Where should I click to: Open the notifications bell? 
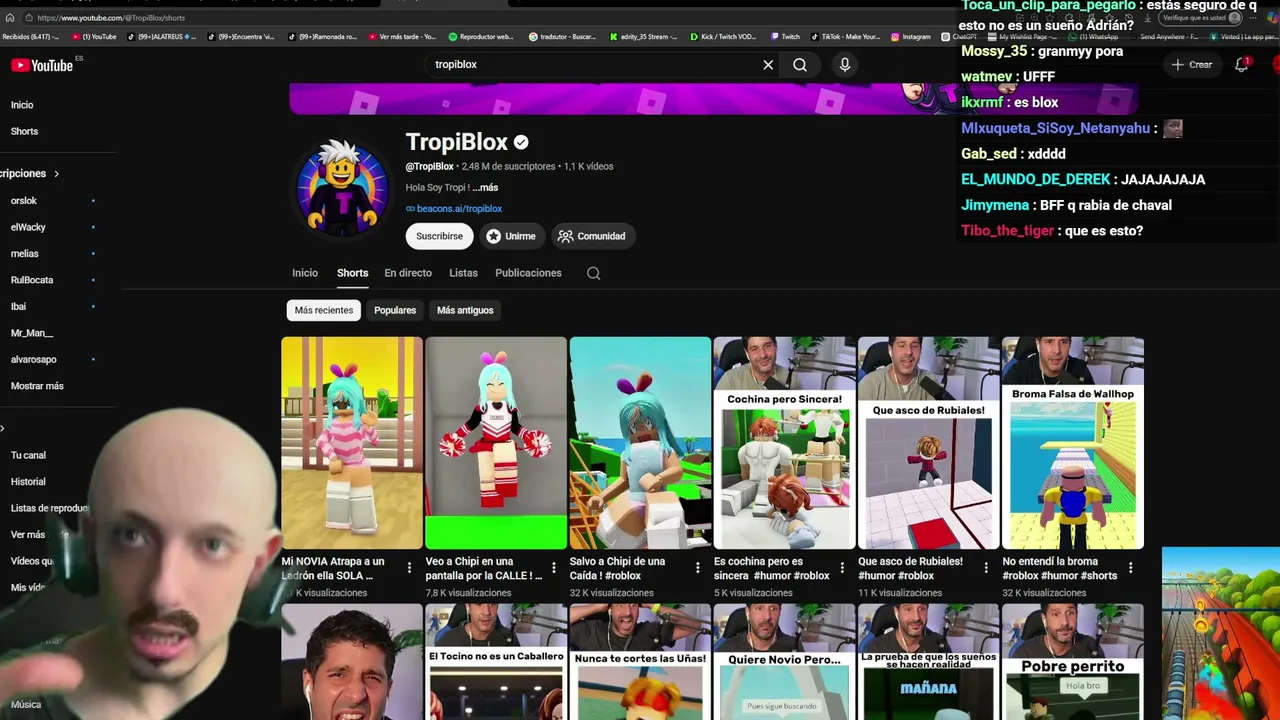[1241, 65]
